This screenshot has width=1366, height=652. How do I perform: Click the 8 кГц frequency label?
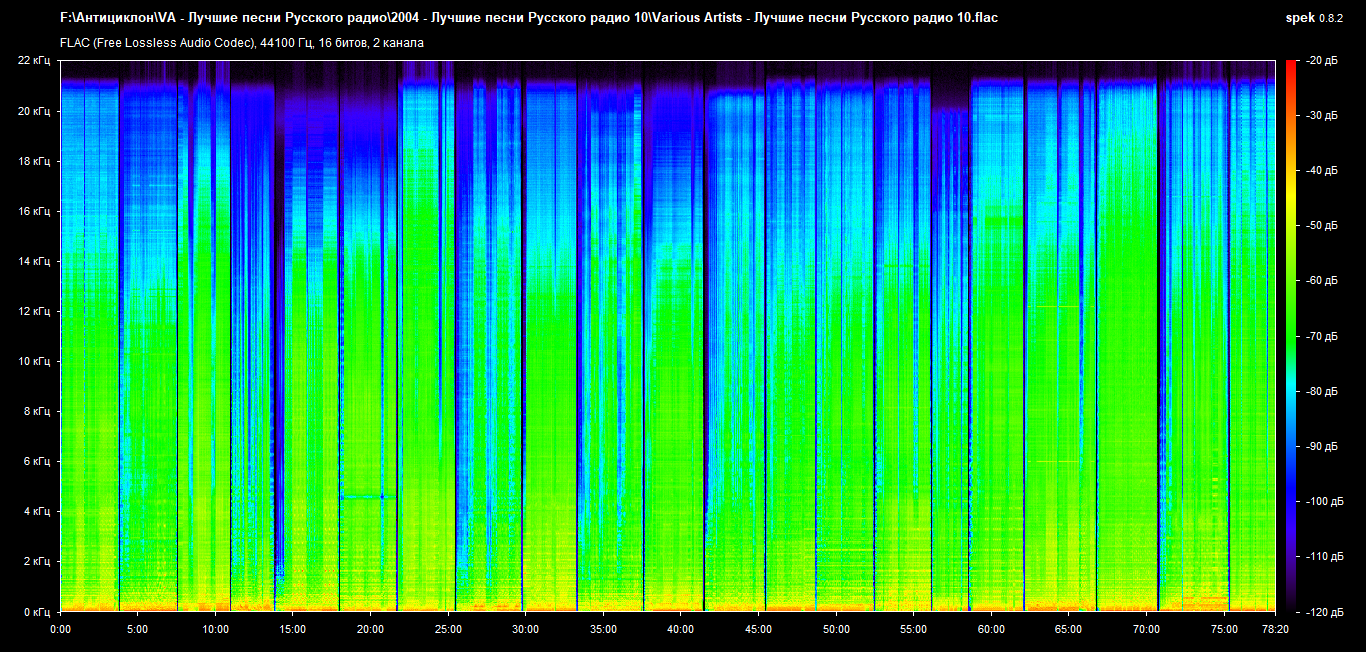click(x=39, y=411)
